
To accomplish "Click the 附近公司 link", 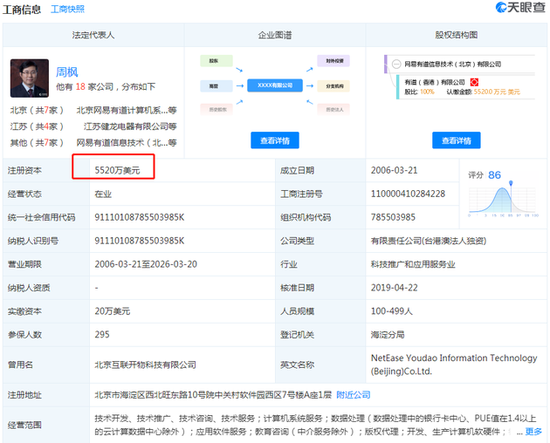I will coord(353,395).
